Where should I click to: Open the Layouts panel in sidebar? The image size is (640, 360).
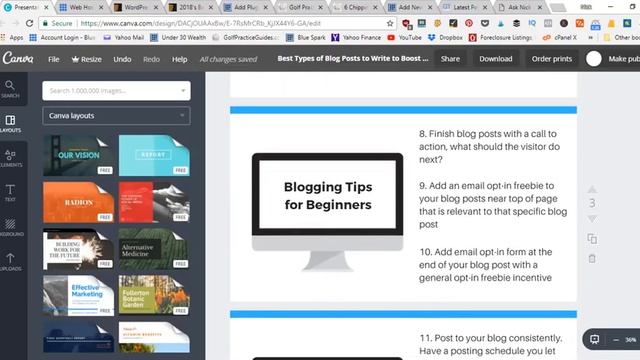[10, 124]
